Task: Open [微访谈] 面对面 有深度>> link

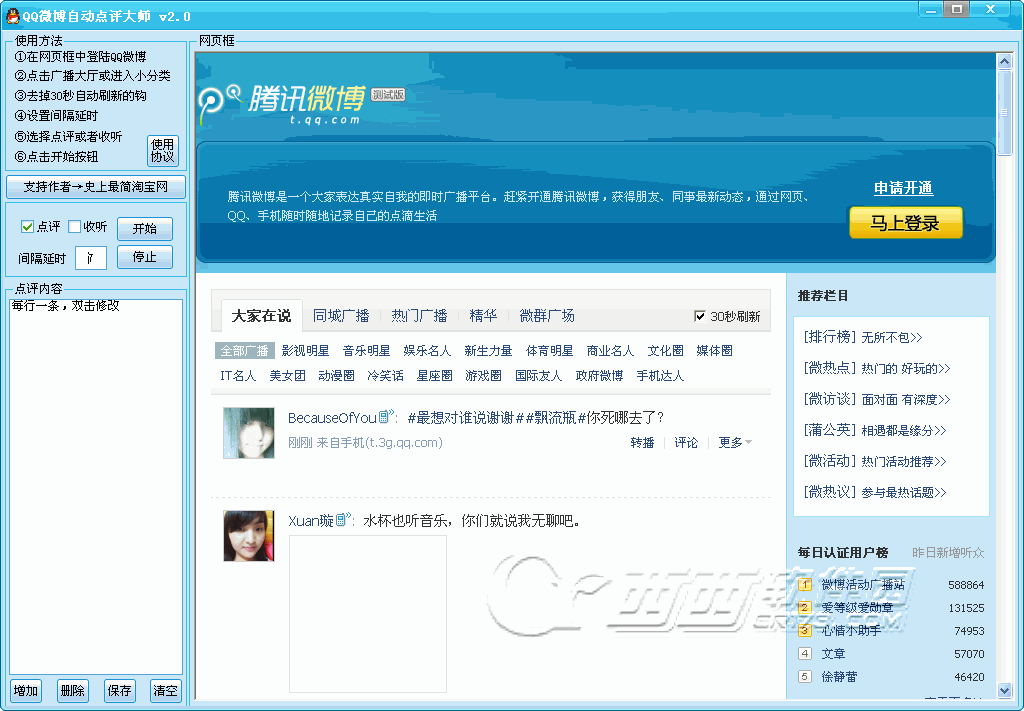Action: (x=876, y=399)
